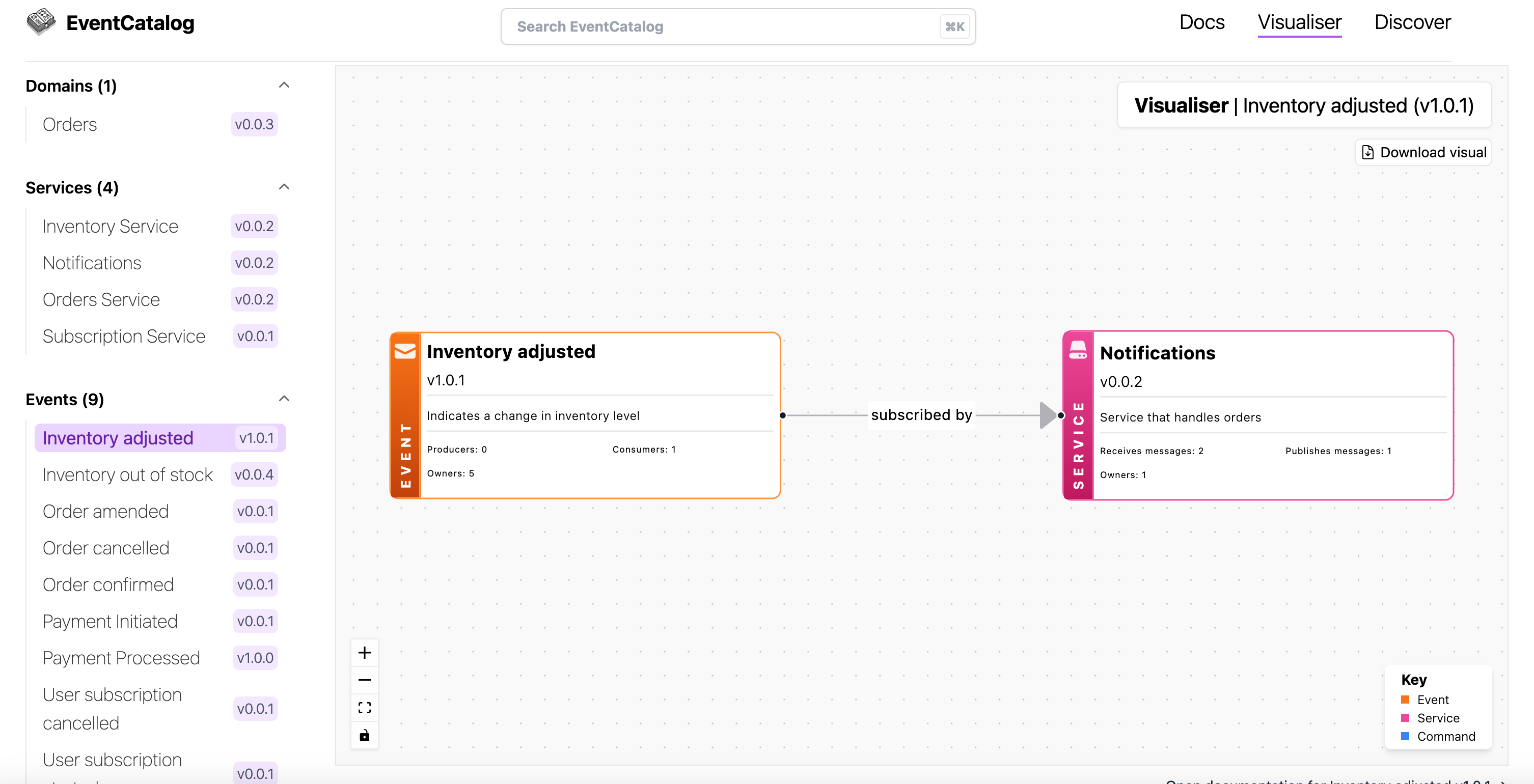Click the pink Service key swatch
The height and width of the screenshot is (784, 1534).
[x=1405, y=718]
